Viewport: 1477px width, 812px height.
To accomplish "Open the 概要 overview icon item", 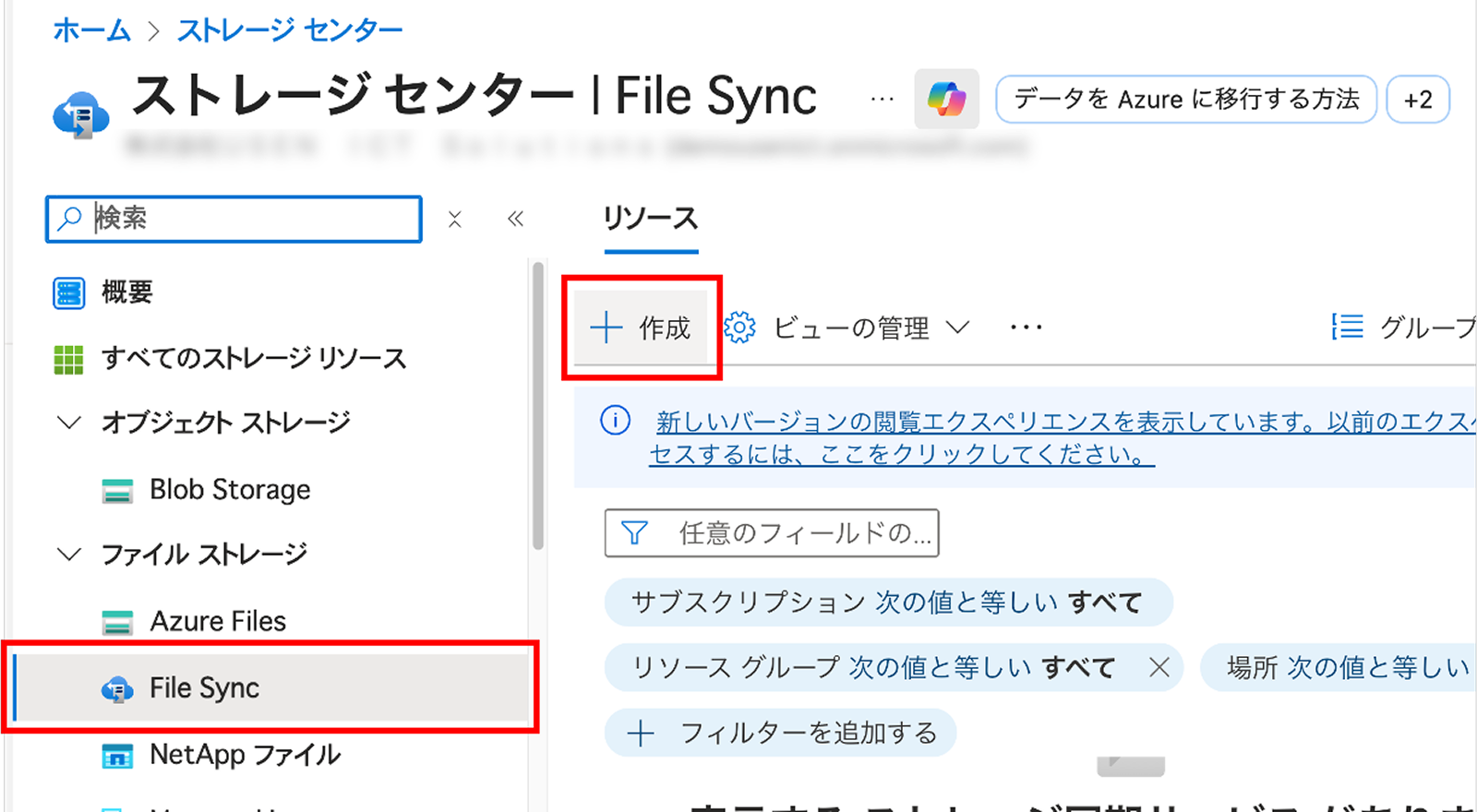I will point(69,293).
